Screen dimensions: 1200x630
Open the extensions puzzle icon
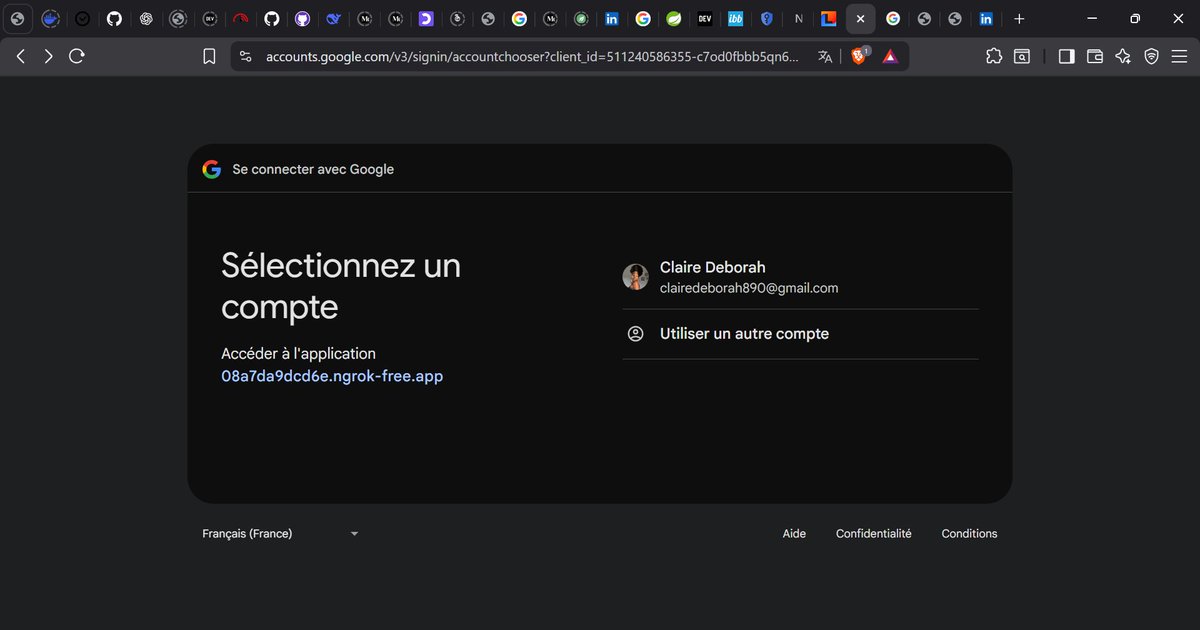tap(994, 57)
